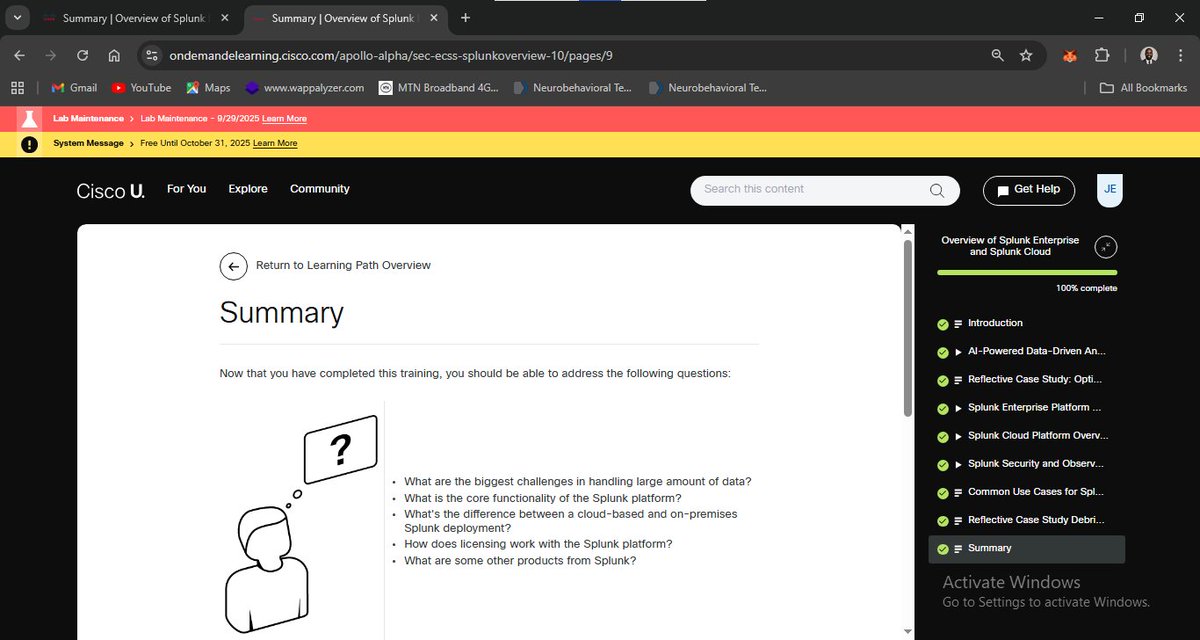Click Return to Learning Path Overview

[x=343, y=266]
